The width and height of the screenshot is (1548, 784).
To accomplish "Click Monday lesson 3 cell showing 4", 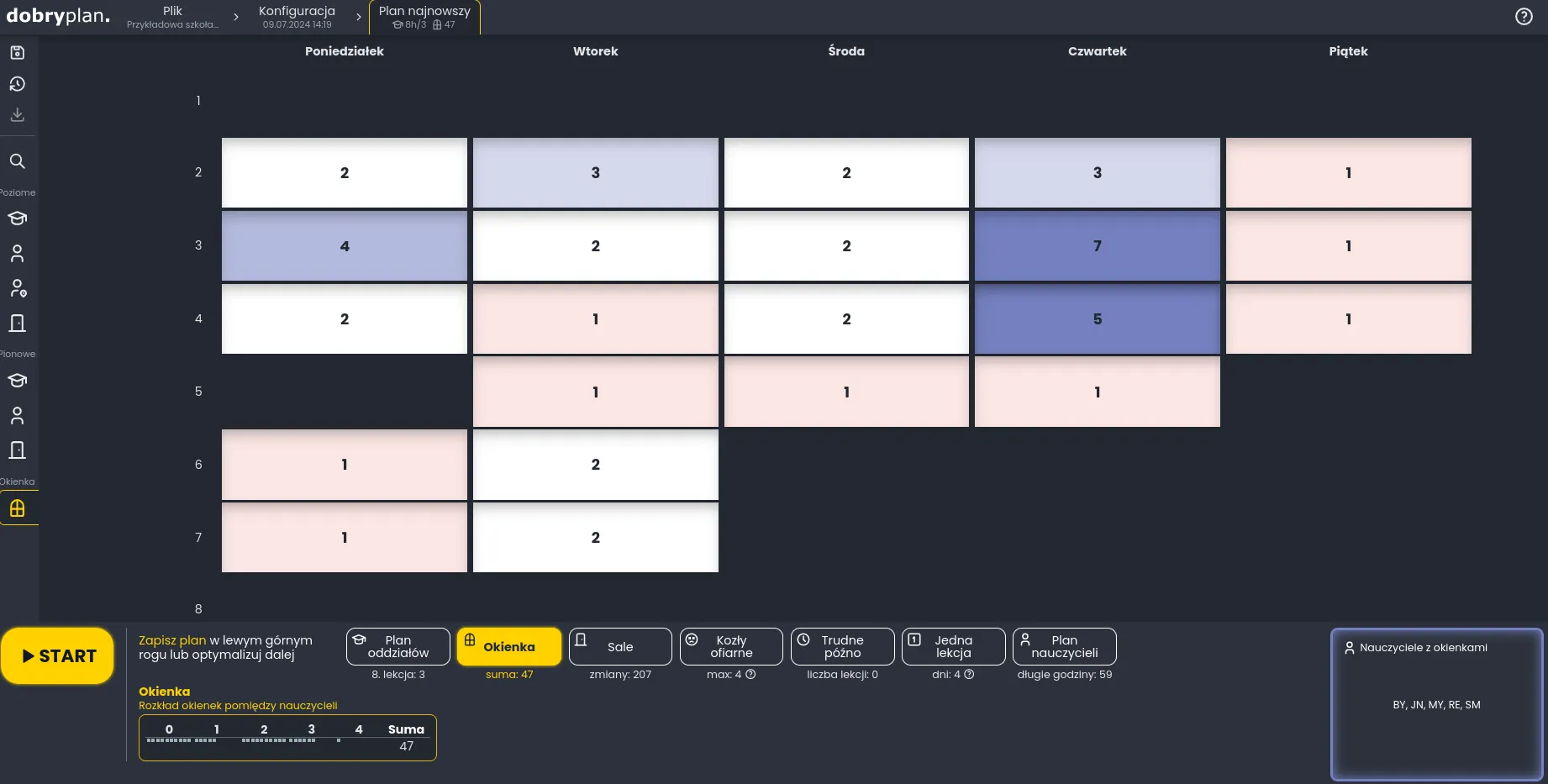I will coord(344,245).
